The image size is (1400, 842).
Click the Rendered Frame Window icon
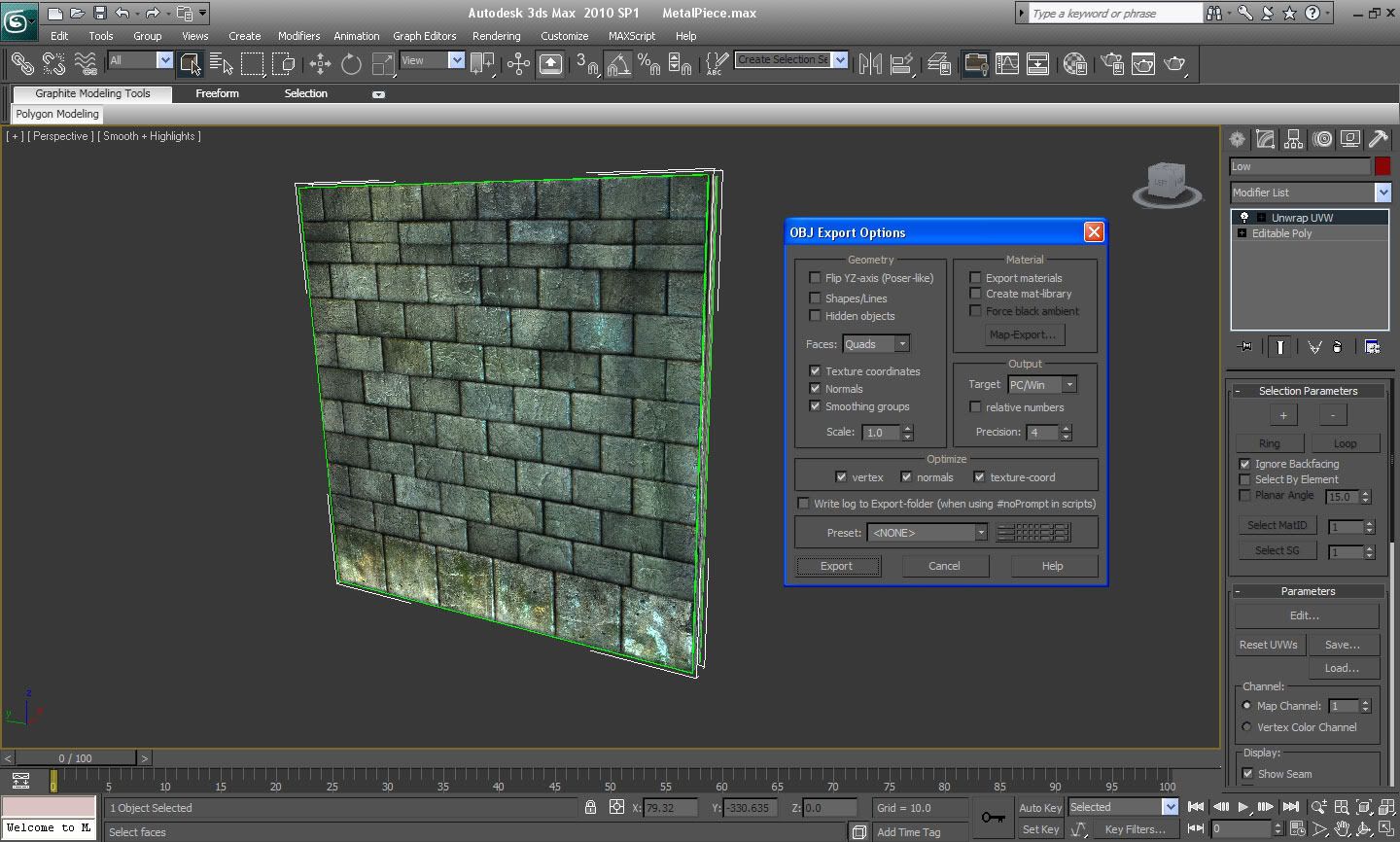coord(1143,64)
